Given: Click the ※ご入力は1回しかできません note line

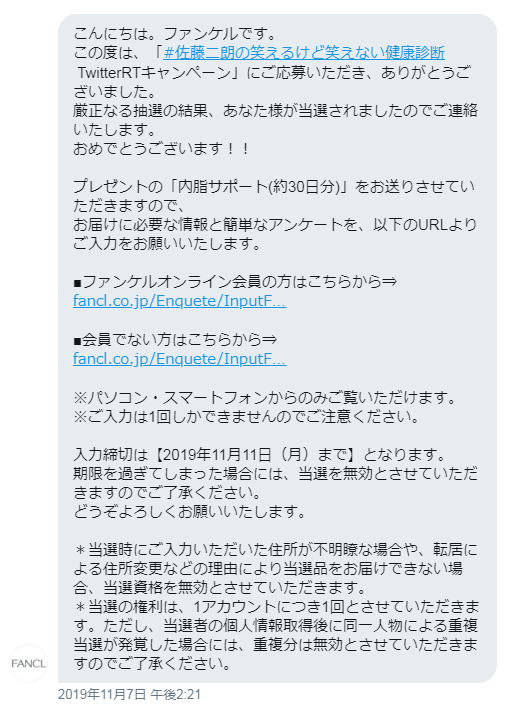Looking at the screenshot, I should (x=247, y=417).
